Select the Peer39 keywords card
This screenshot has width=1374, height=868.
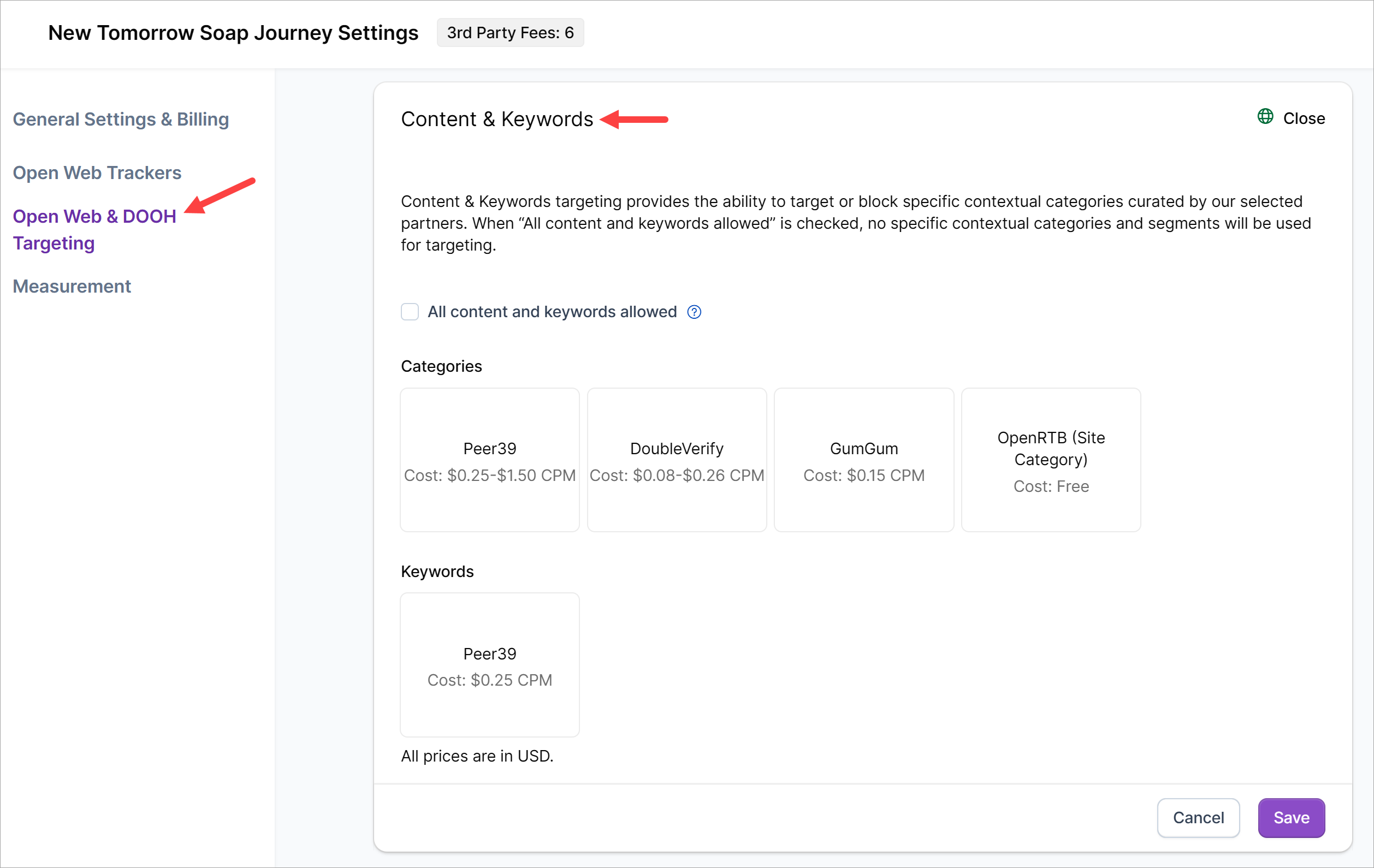pos(489,665)
